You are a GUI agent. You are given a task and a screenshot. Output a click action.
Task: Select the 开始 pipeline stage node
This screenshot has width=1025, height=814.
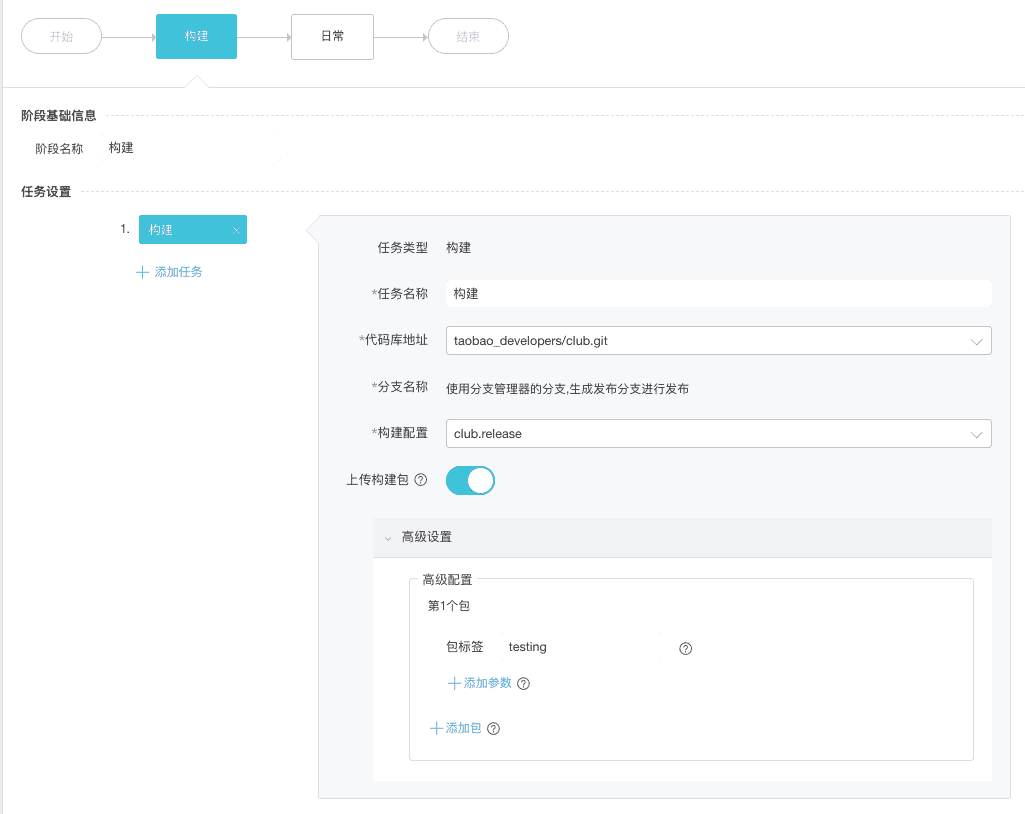(61, 37)
